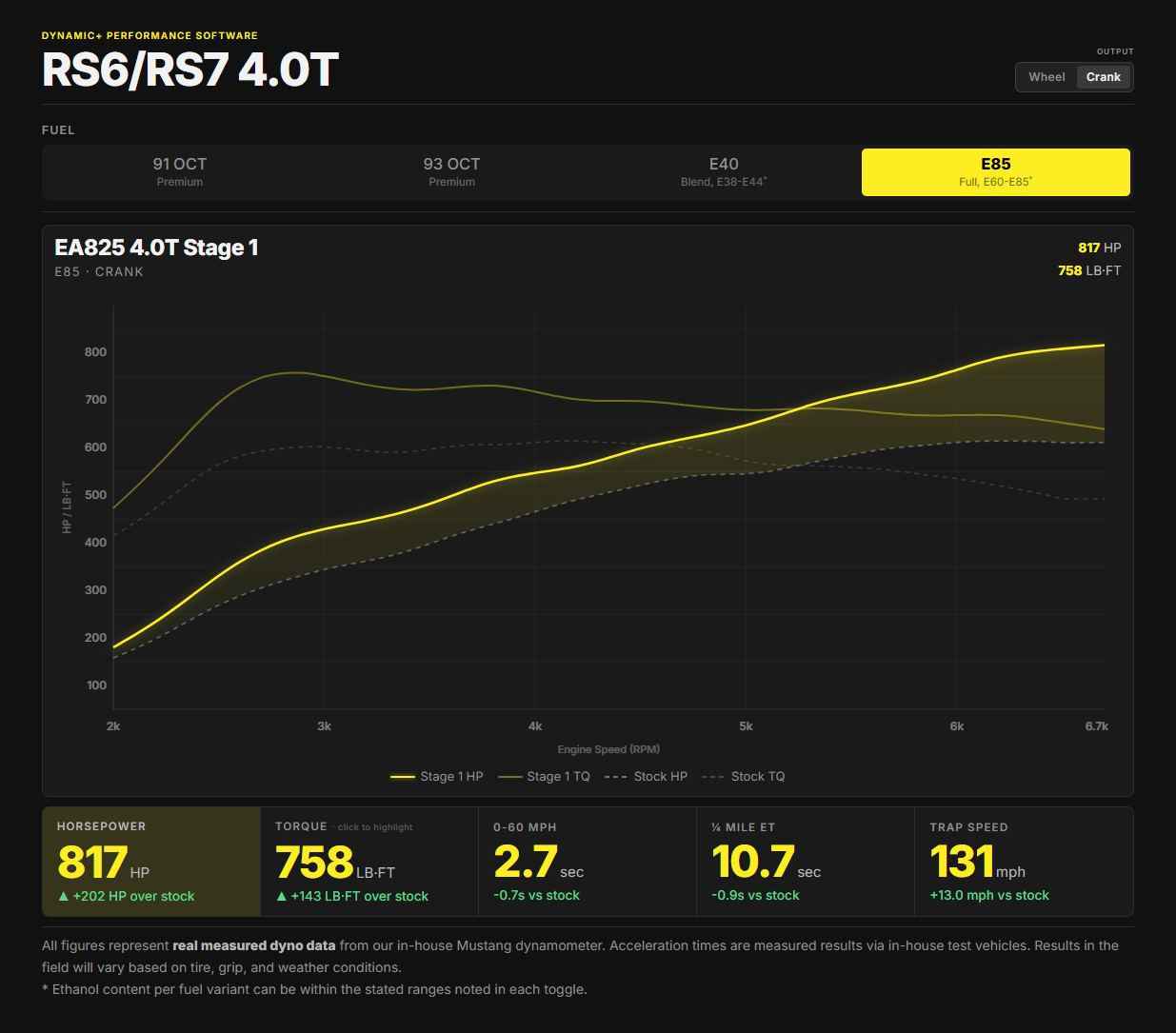Switch output to Wheel
Screen dimensions: 1176x1033
pyautogui.click(x=1046, y=77)
